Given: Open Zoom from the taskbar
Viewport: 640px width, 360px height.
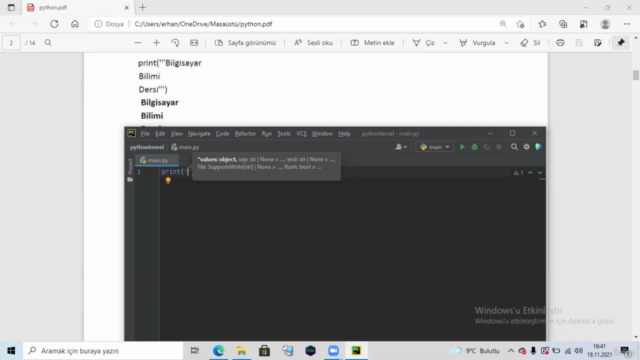Looking at the screenshot, I should (333, 351).
